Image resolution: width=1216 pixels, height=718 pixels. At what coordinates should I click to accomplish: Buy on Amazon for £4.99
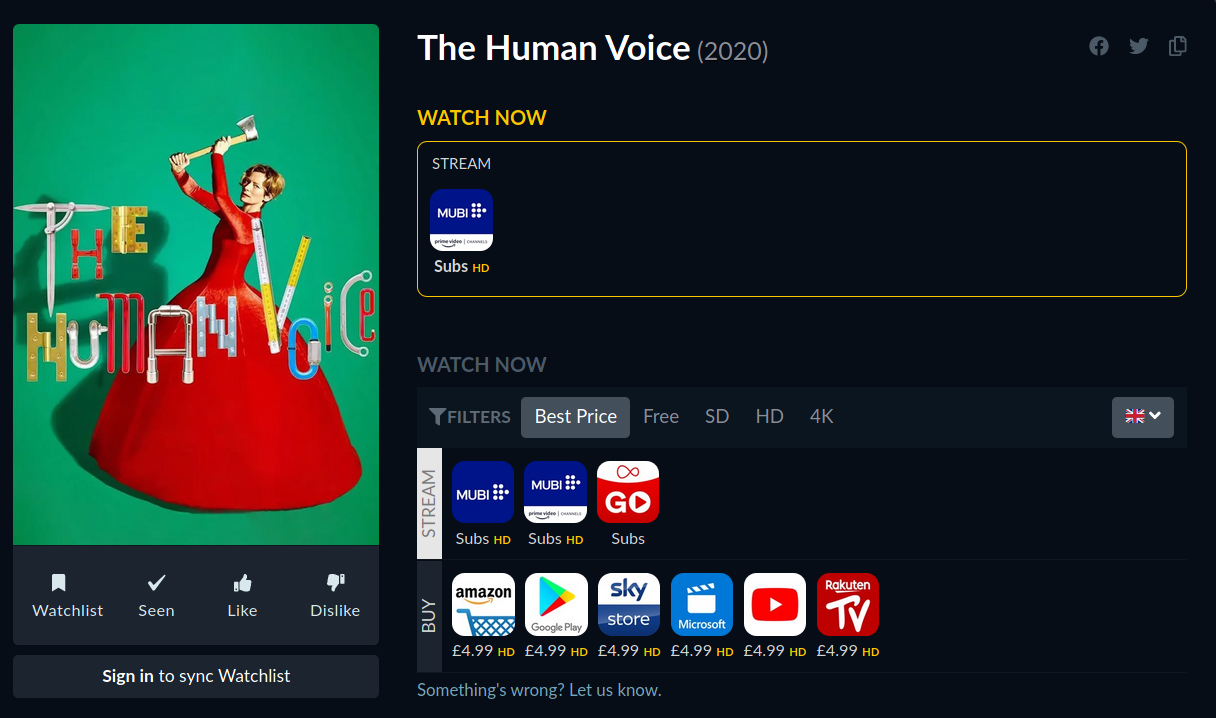[x=483, y=604]
